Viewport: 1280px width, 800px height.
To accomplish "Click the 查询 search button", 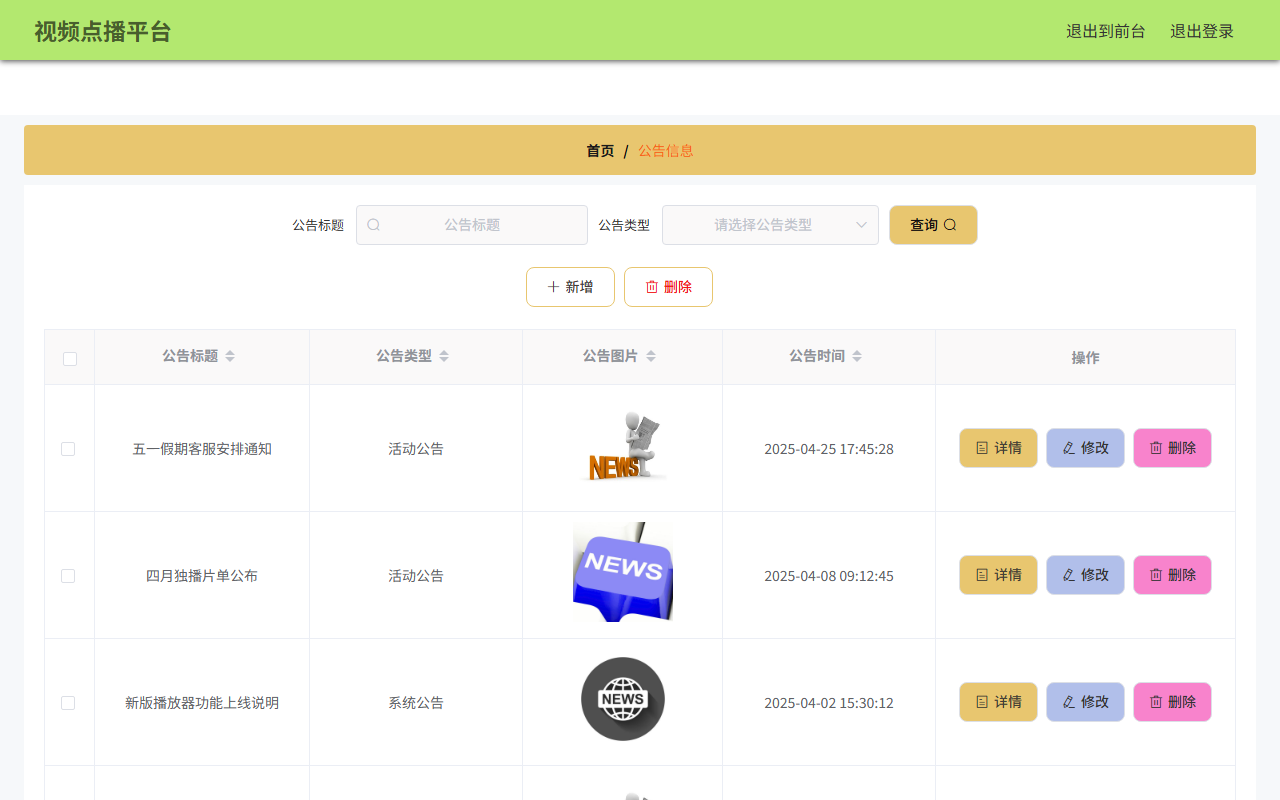I will click(x=933, y=225).
